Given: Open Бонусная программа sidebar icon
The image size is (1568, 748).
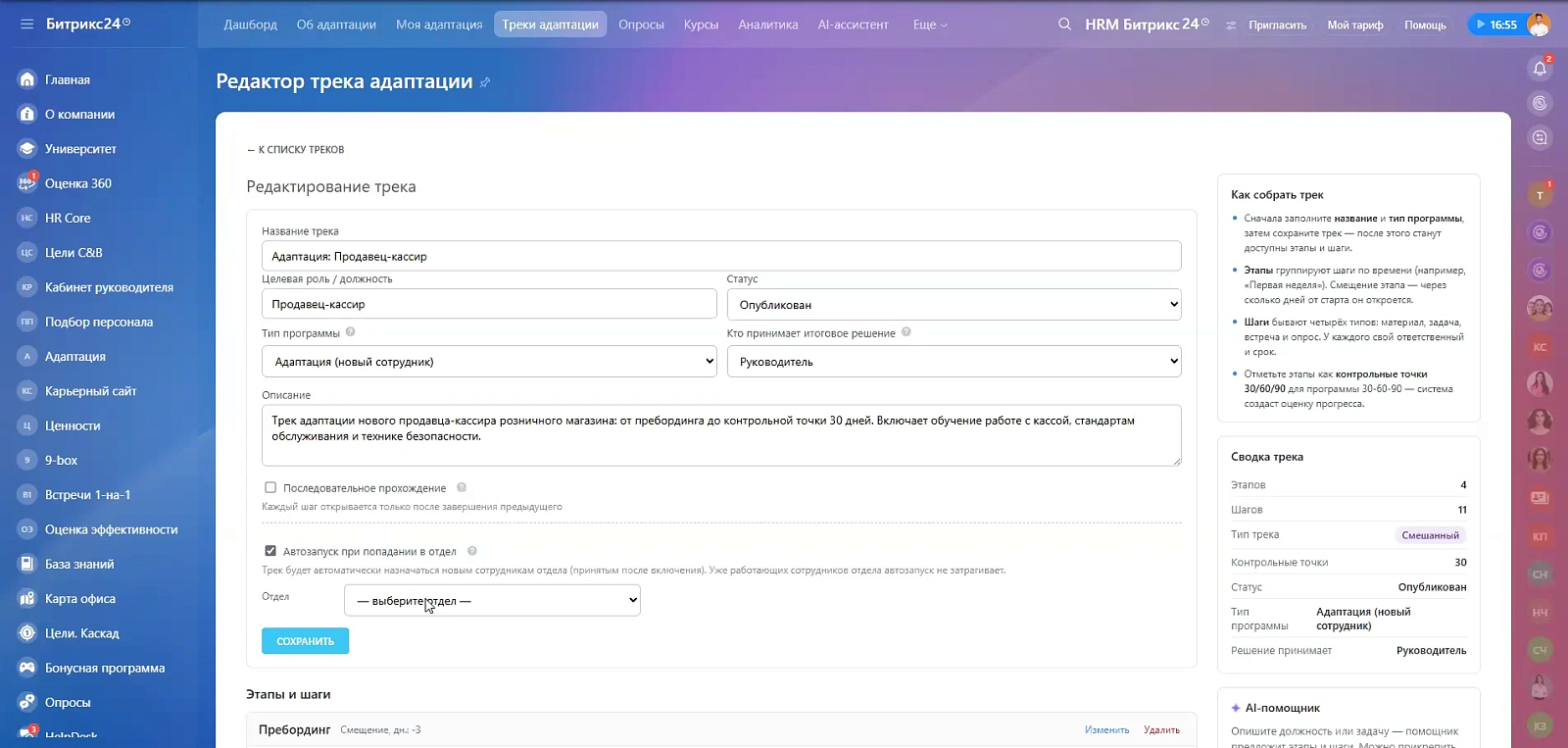Looking at the screenshot, I should click(x=27, y=668).
